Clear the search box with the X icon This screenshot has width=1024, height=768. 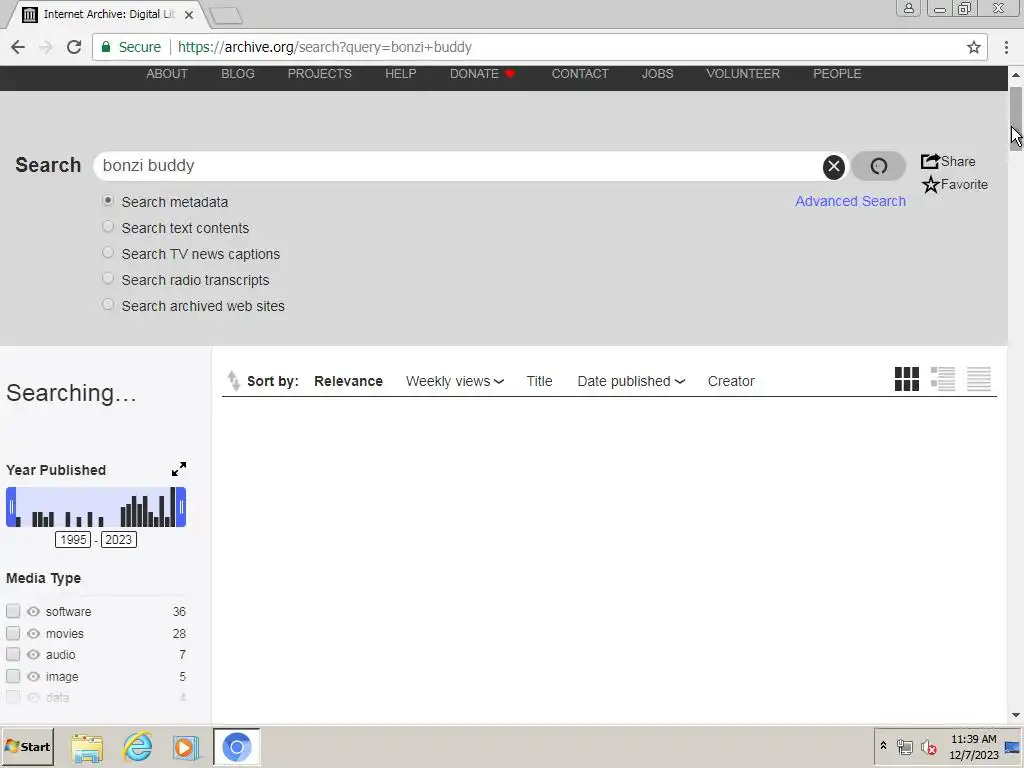coord(833,167)
